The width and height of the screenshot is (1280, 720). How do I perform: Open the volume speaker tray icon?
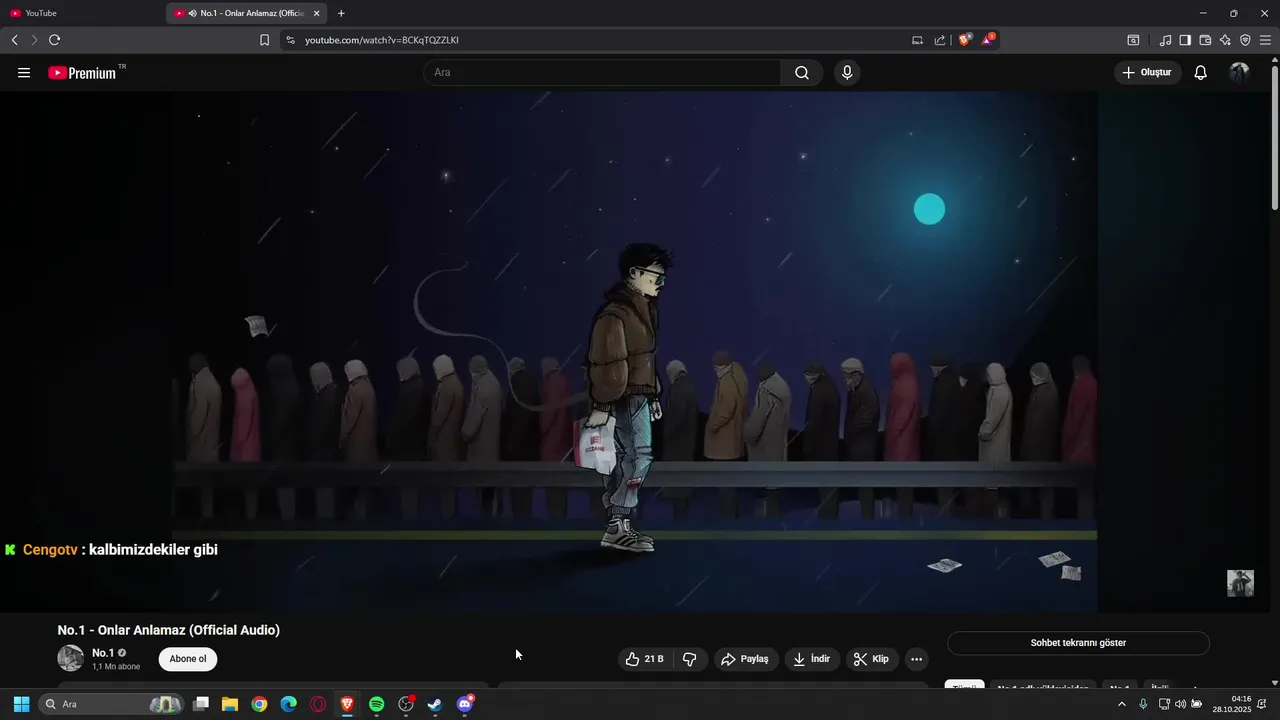click(x=1180, y=704)
